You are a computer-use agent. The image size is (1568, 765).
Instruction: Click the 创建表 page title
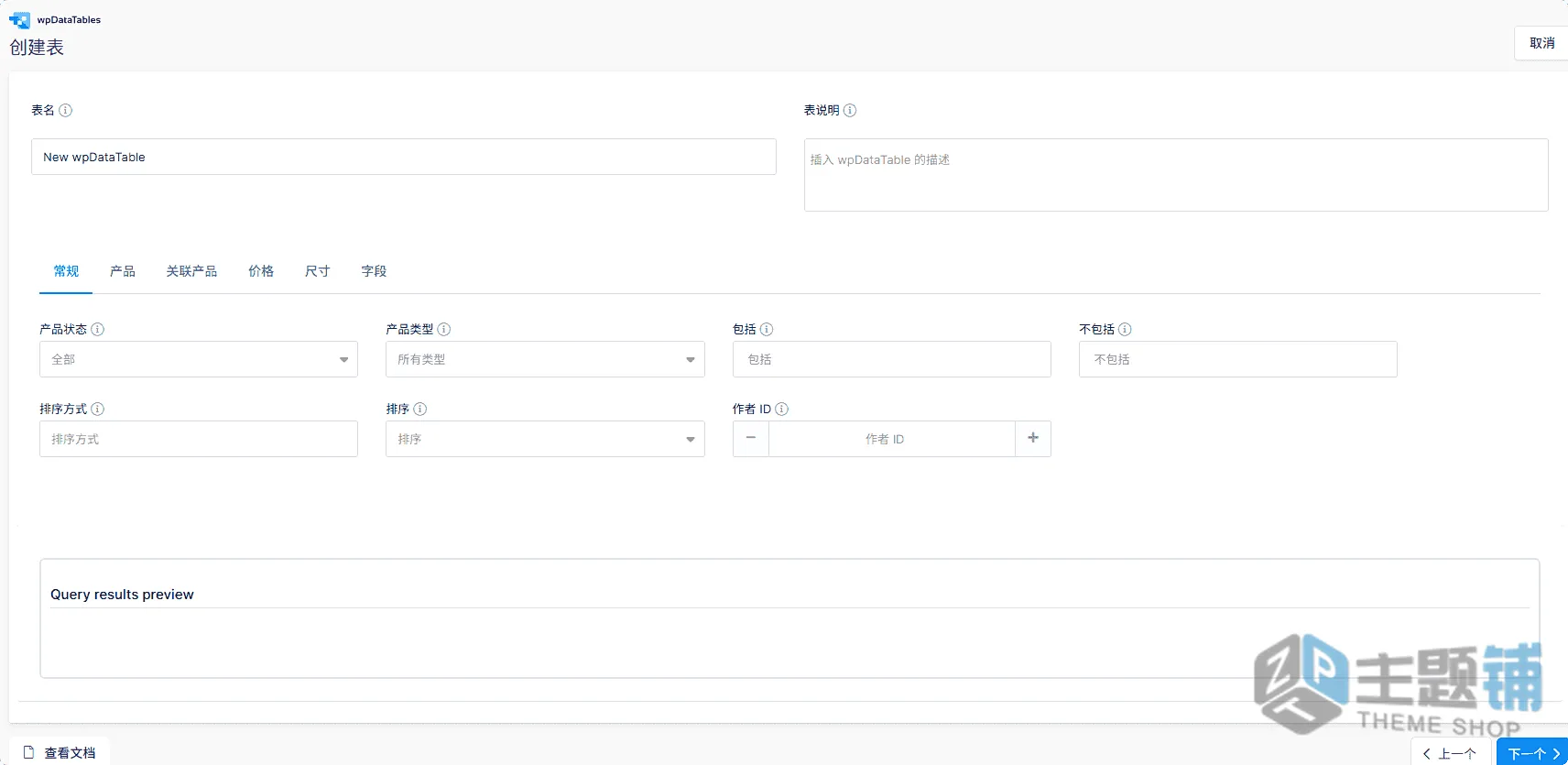click(37, 48)
